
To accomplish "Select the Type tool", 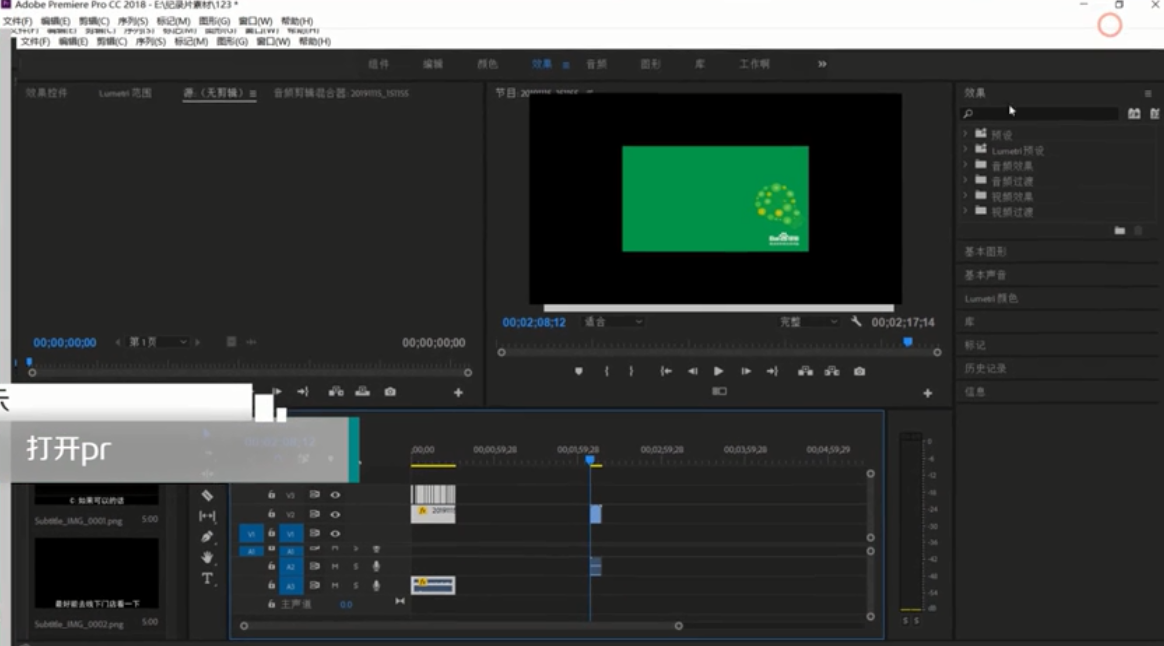I will click(207, 578).
